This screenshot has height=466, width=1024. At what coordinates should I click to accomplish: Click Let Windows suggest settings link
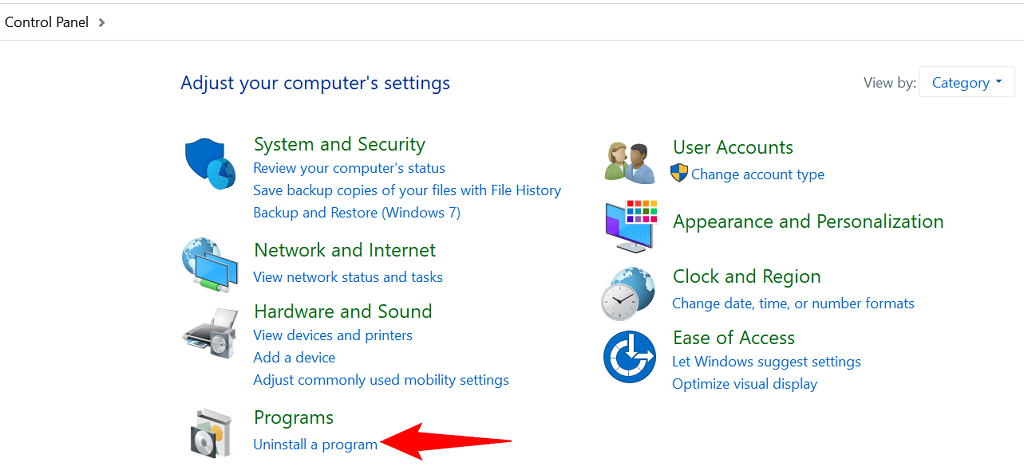[766, 361]
